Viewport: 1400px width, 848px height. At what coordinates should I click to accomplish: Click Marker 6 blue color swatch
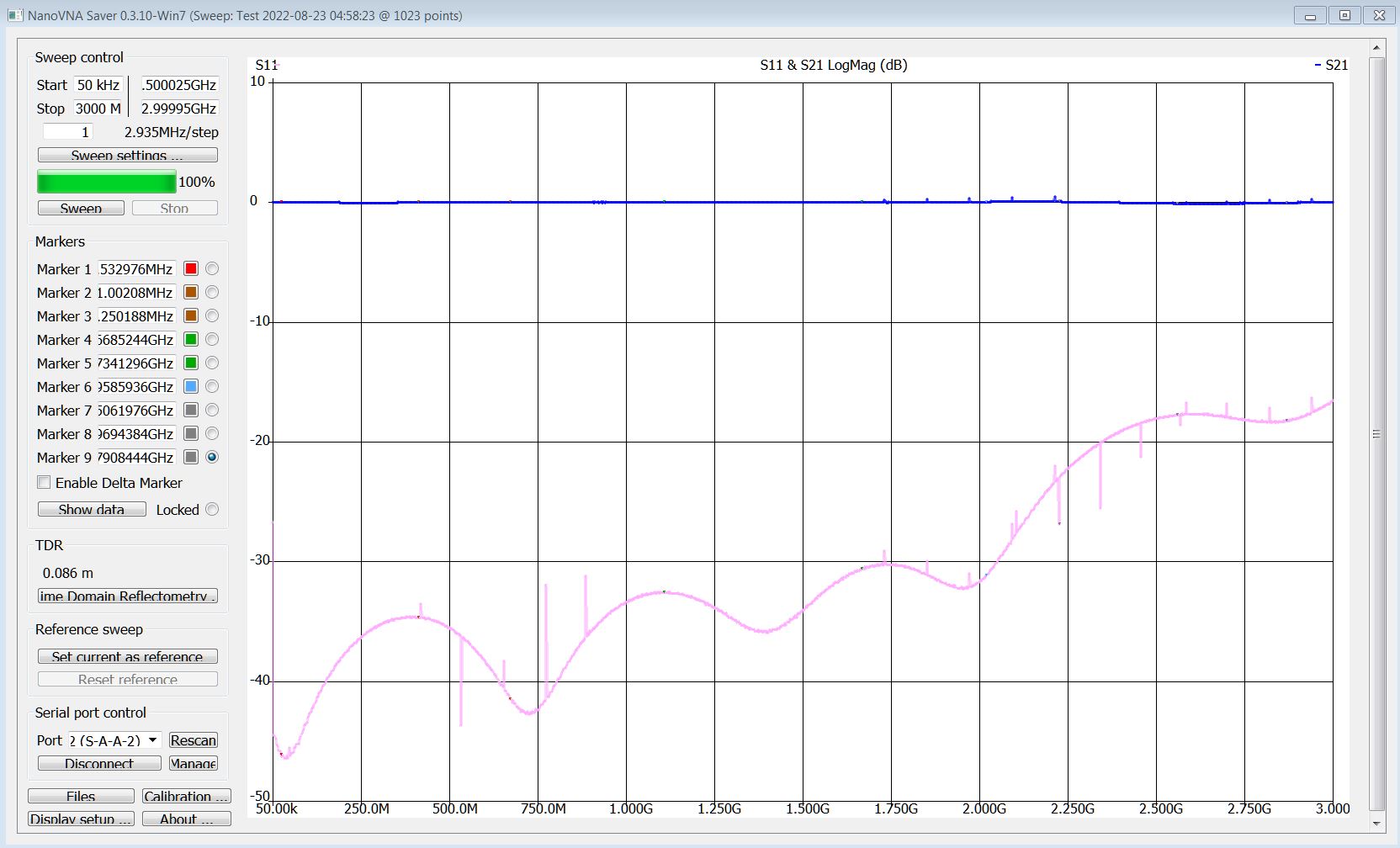click(x=191, y=387)
